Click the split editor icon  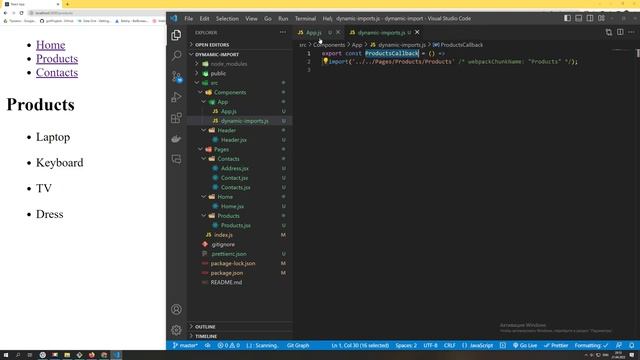click(620, 32)
